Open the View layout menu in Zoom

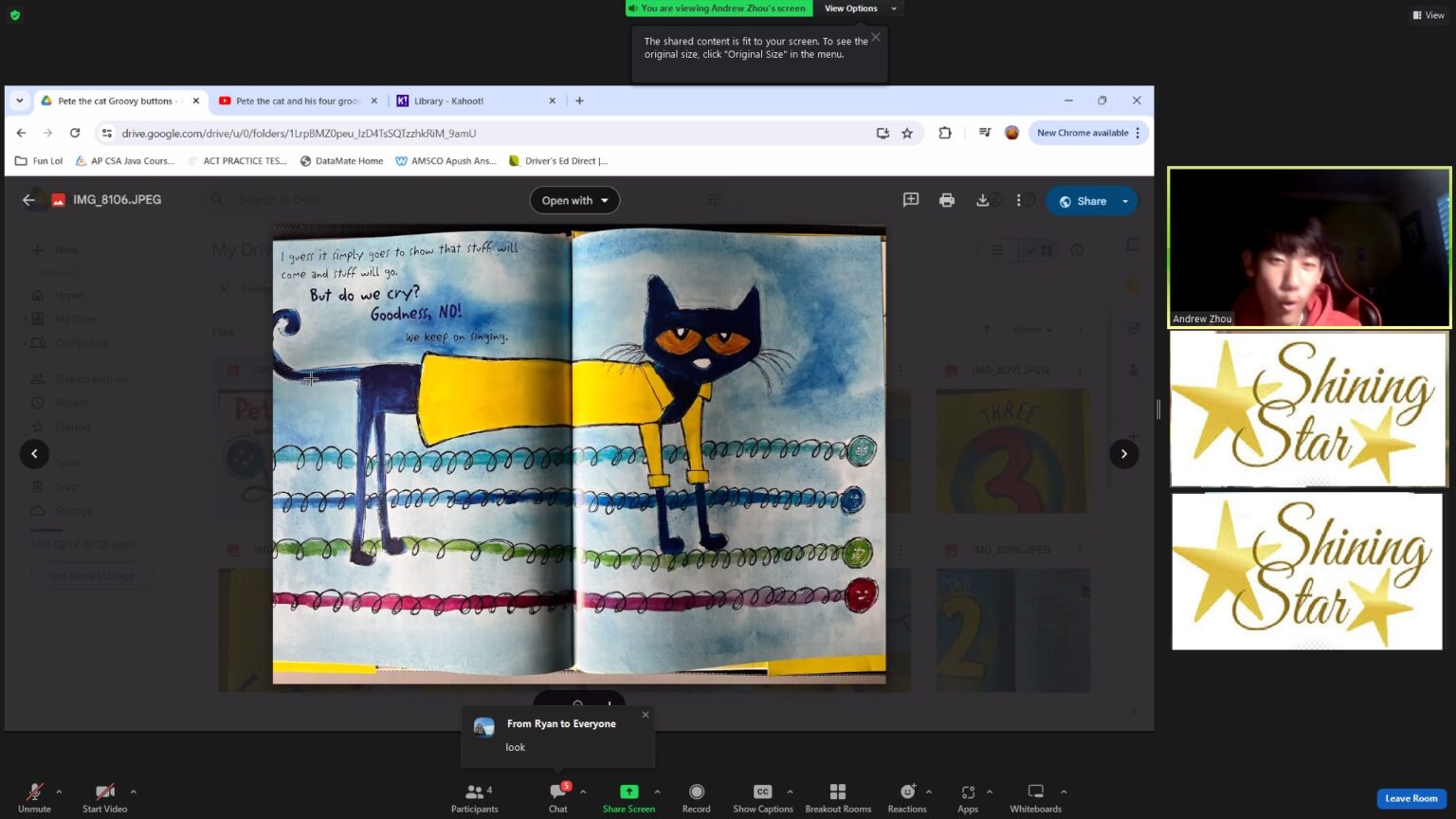(x=1429, y=15)
